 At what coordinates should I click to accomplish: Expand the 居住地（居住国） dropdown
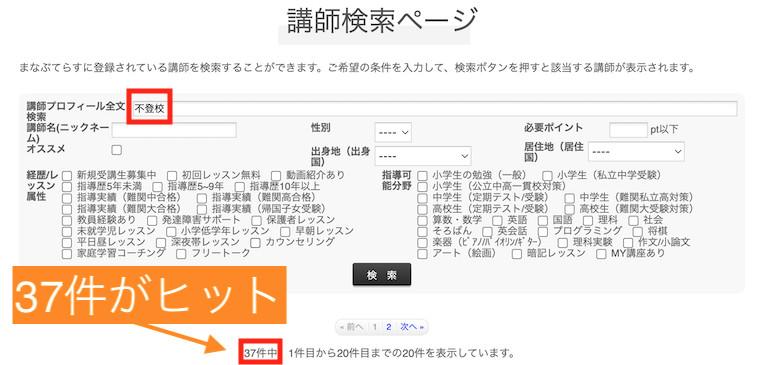click(x=636, y=152)
